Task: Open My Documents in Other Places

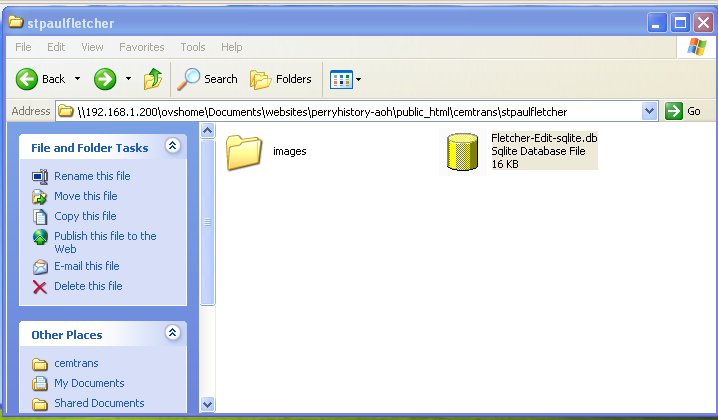Action: pos(89,383)
